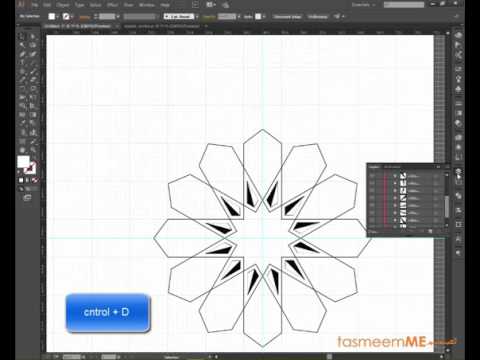Screen dimensions: 480x360
Task: Select the Pen tool
Action: (22, 53)
